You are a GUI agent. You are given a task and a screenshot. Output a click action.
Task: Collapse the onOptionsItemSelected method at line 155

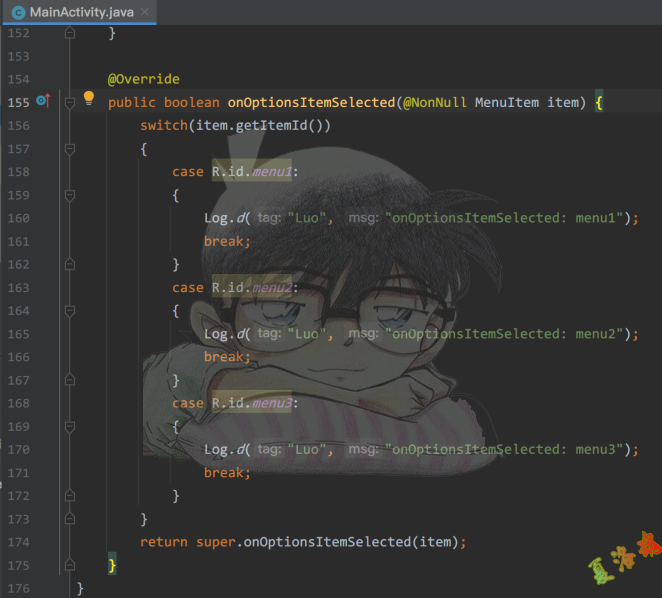(69, 102)
